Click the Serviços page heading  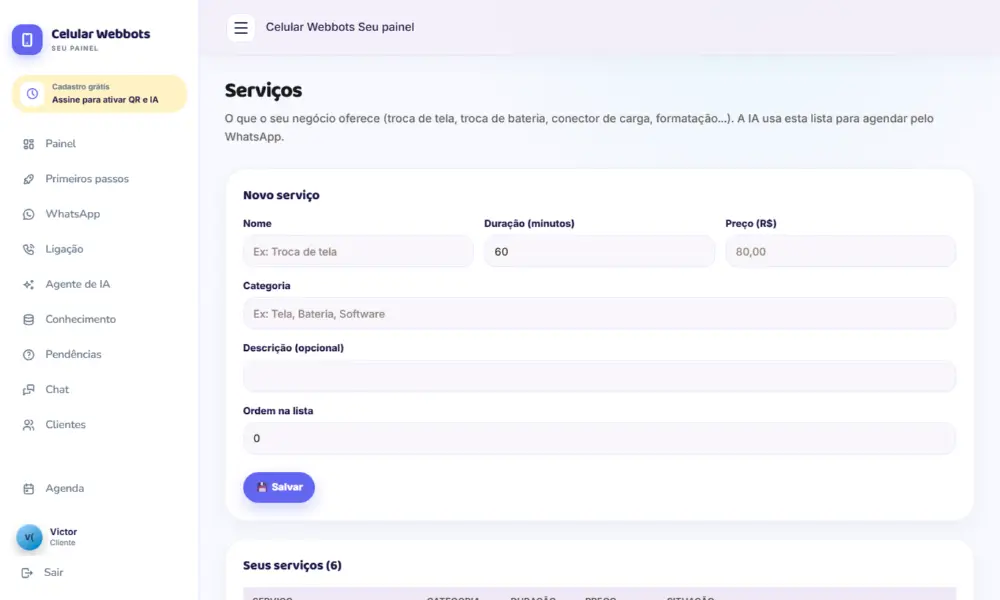(x=263, y=91)
